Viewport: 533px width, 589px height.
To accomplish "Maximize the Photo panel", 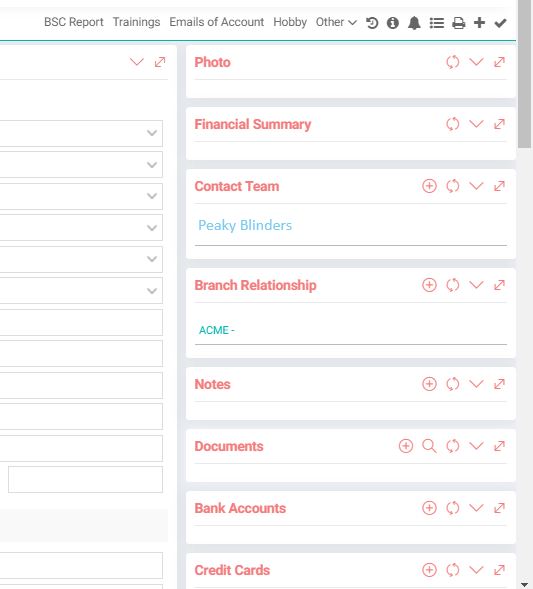I will [499, 62].
